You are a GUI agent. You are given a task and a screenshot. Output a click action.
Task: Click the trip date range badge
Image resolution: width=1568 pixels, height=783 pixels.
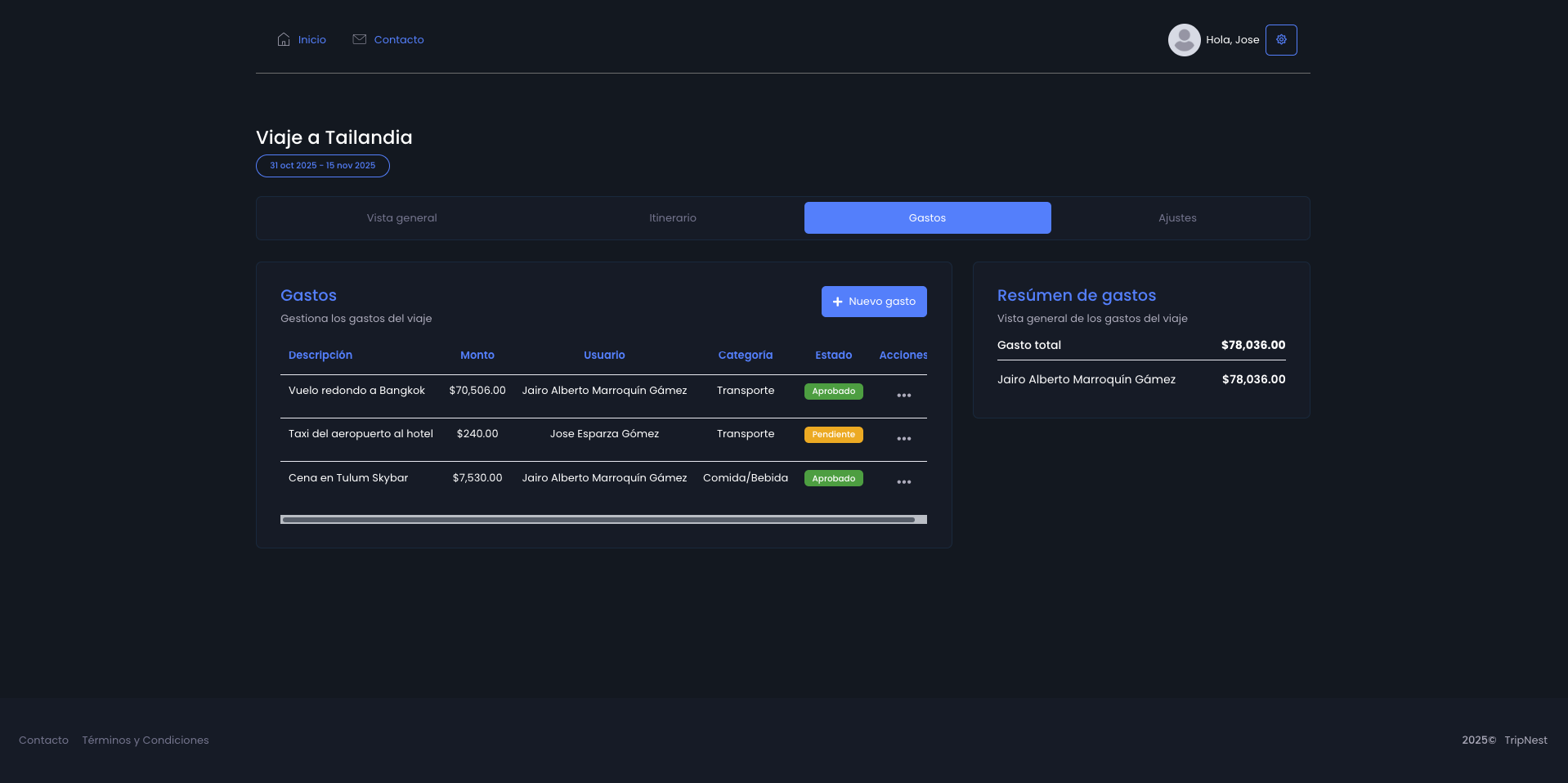coord(322,166)
